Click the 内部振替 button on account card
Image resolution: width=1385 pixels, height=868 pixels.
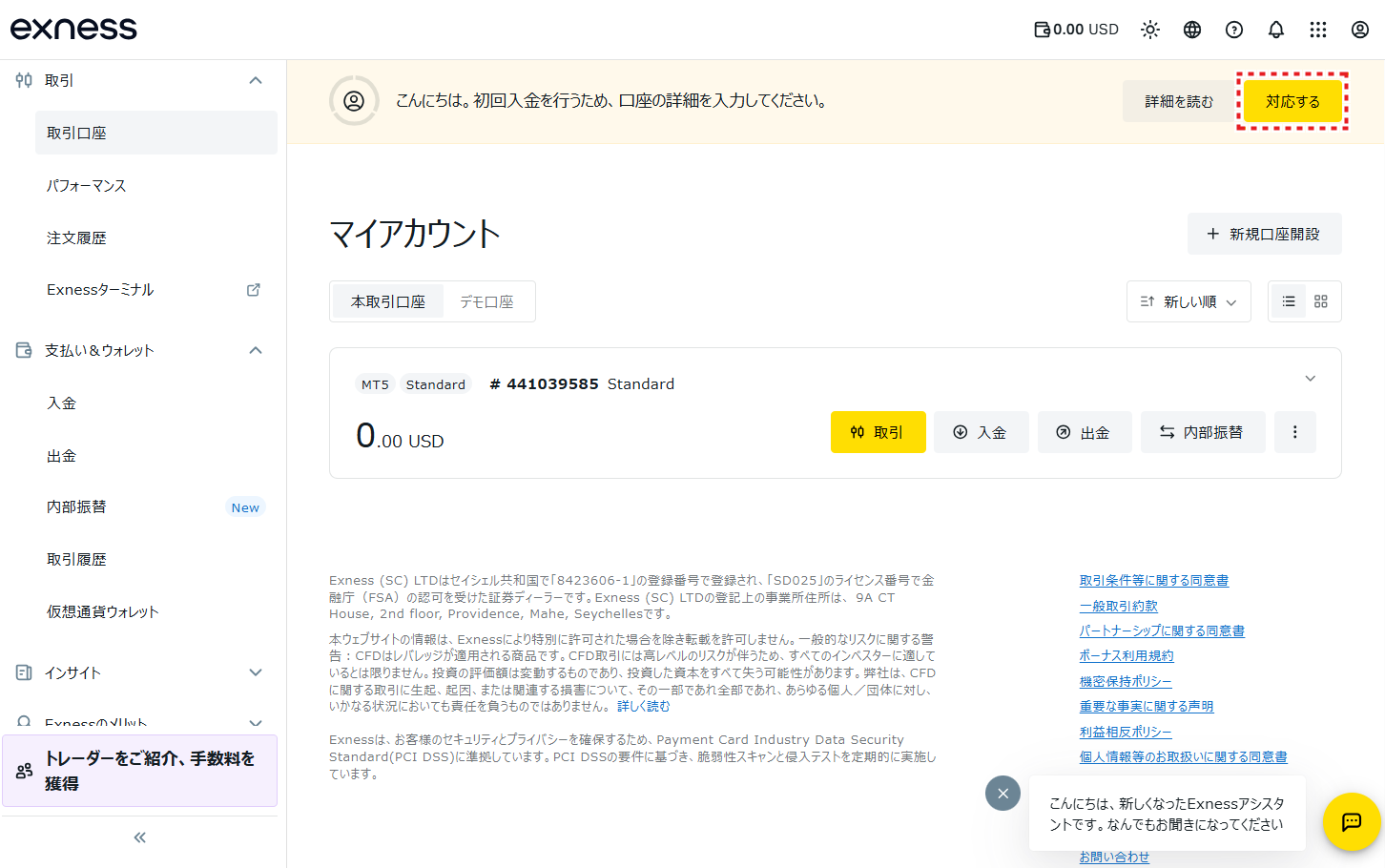(1203, 432)
